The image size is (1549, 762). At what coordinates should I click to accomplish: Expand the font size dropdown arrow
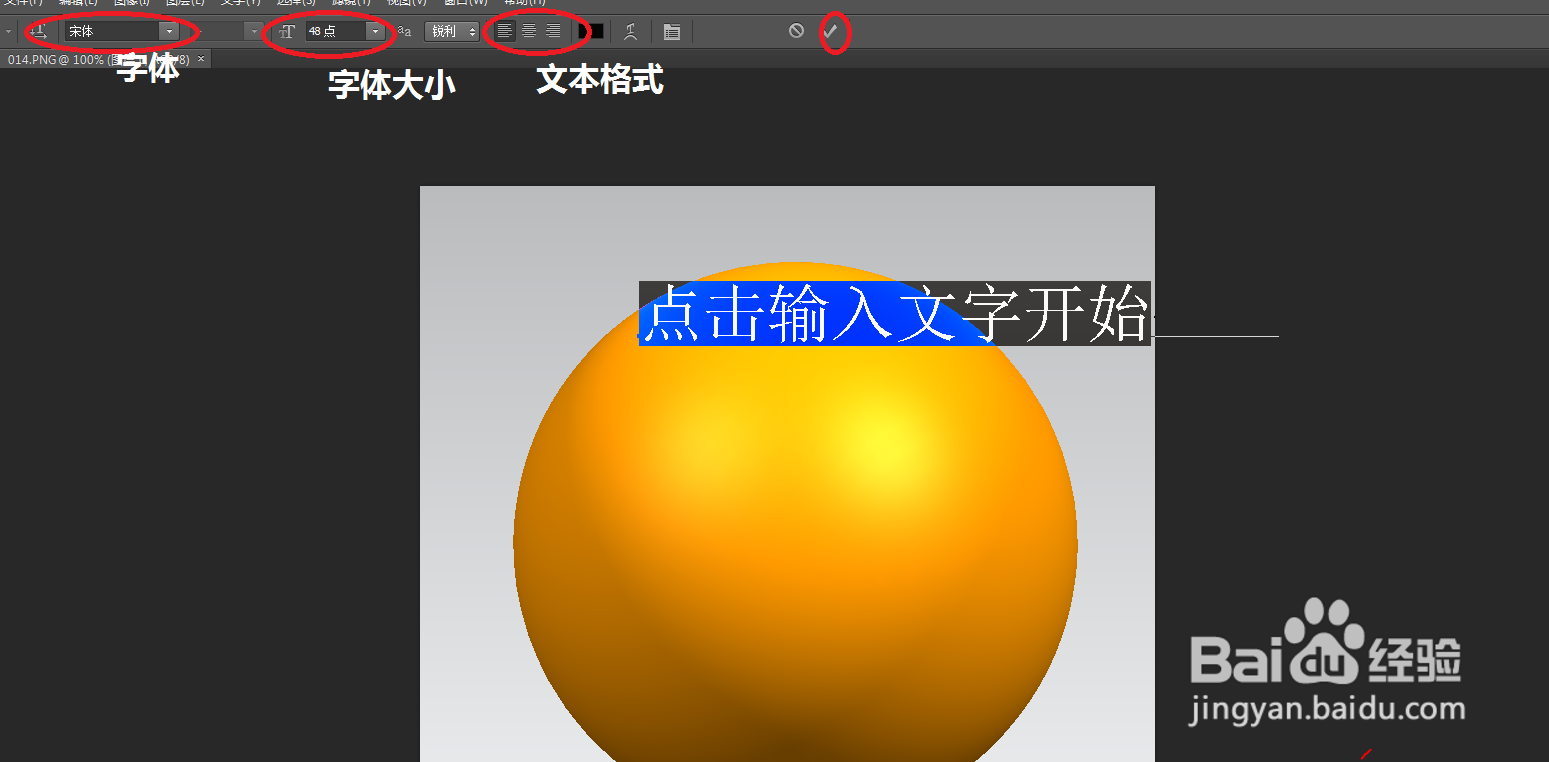tap(376, 32)
